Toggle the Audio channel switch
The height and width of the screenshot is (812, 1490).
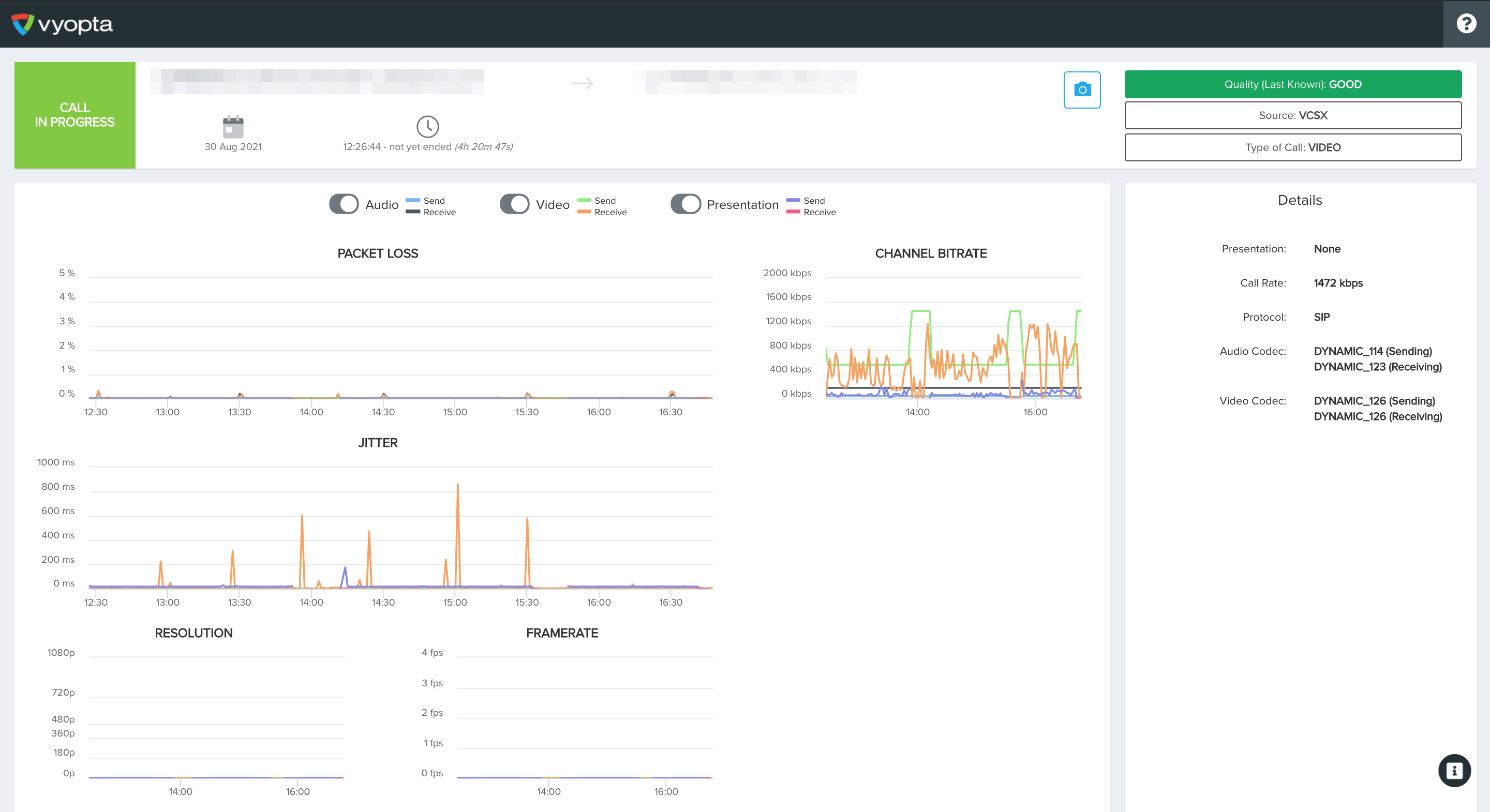pos(344,204)
